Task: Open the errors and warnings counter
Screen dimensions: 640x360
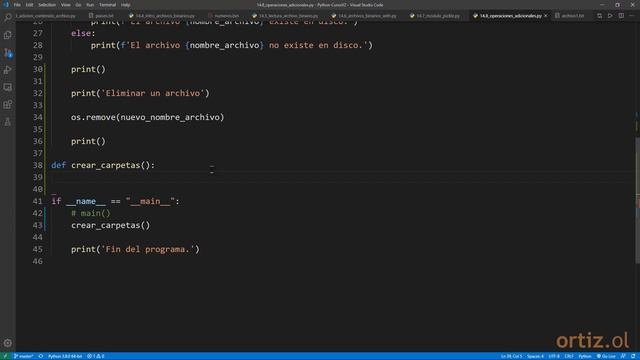Action: pos(96,356)
